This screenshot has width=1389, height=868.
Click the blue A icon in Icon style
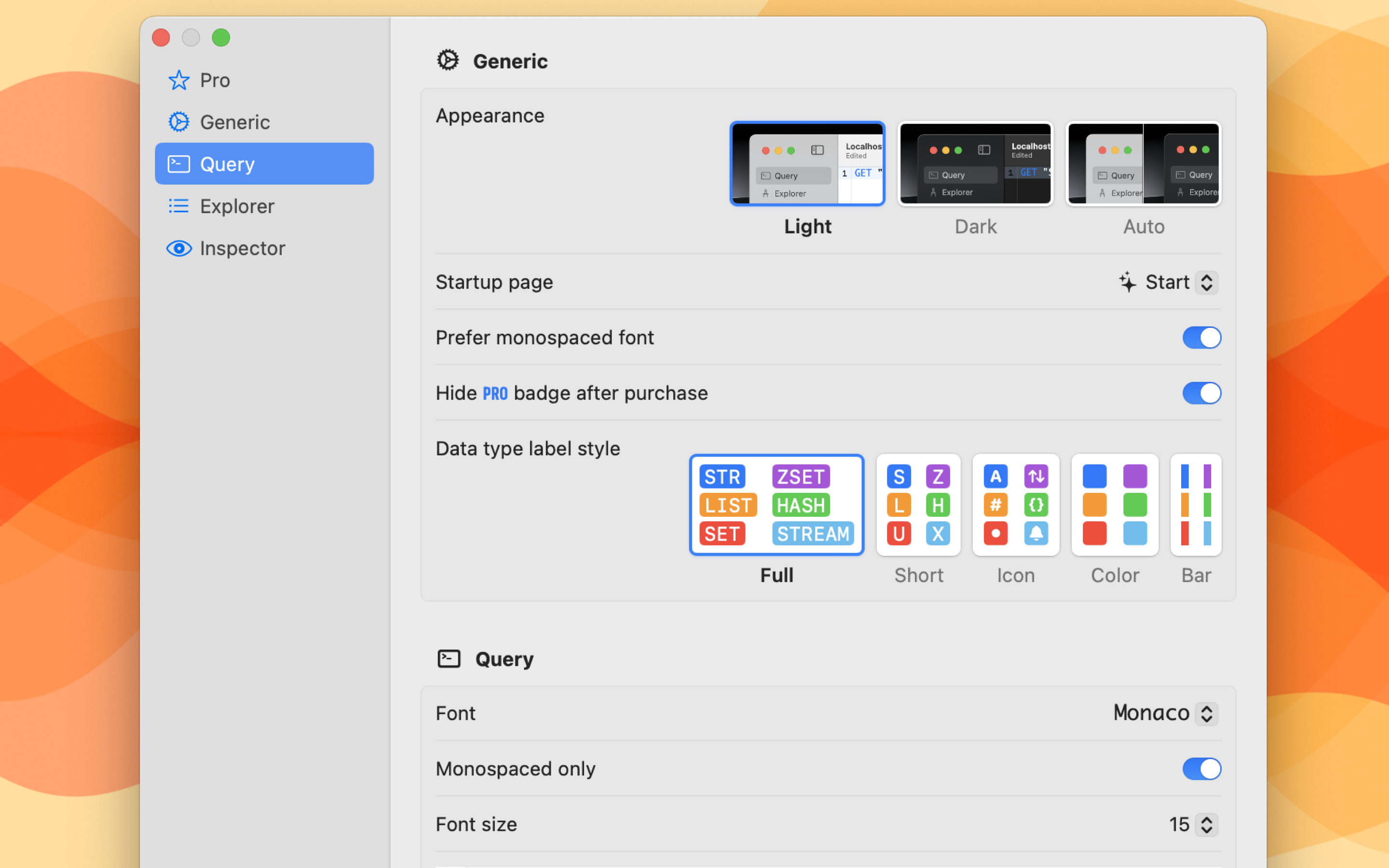(x=996, y=476)
